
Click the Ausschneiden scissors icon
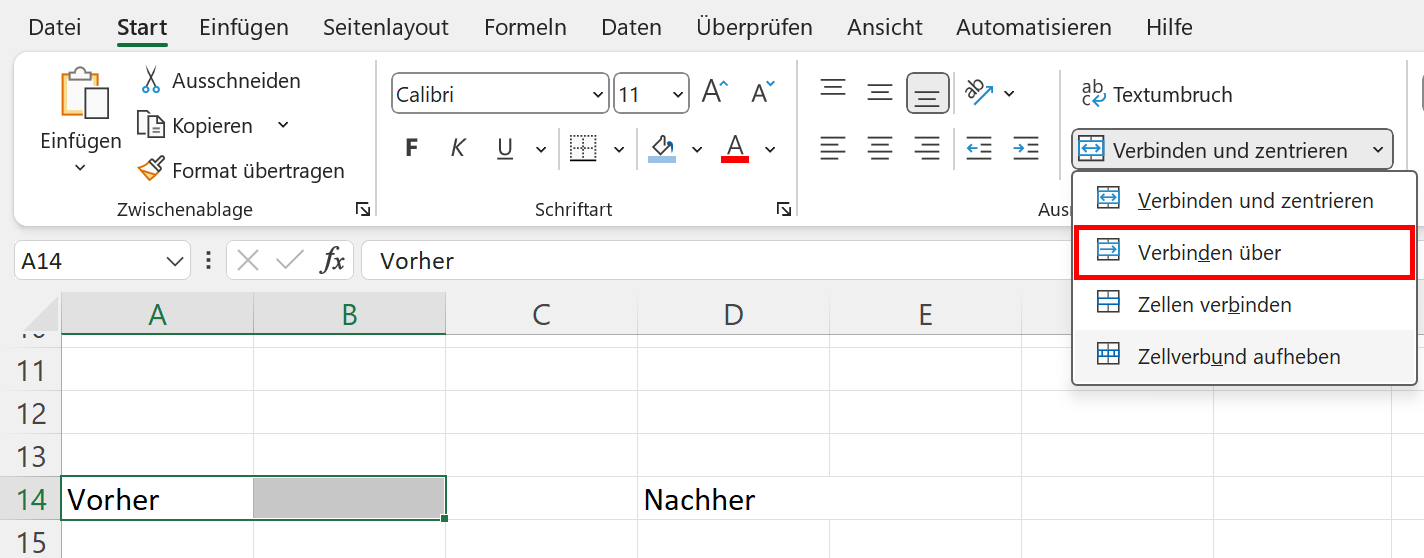click(x=151, y=80)
